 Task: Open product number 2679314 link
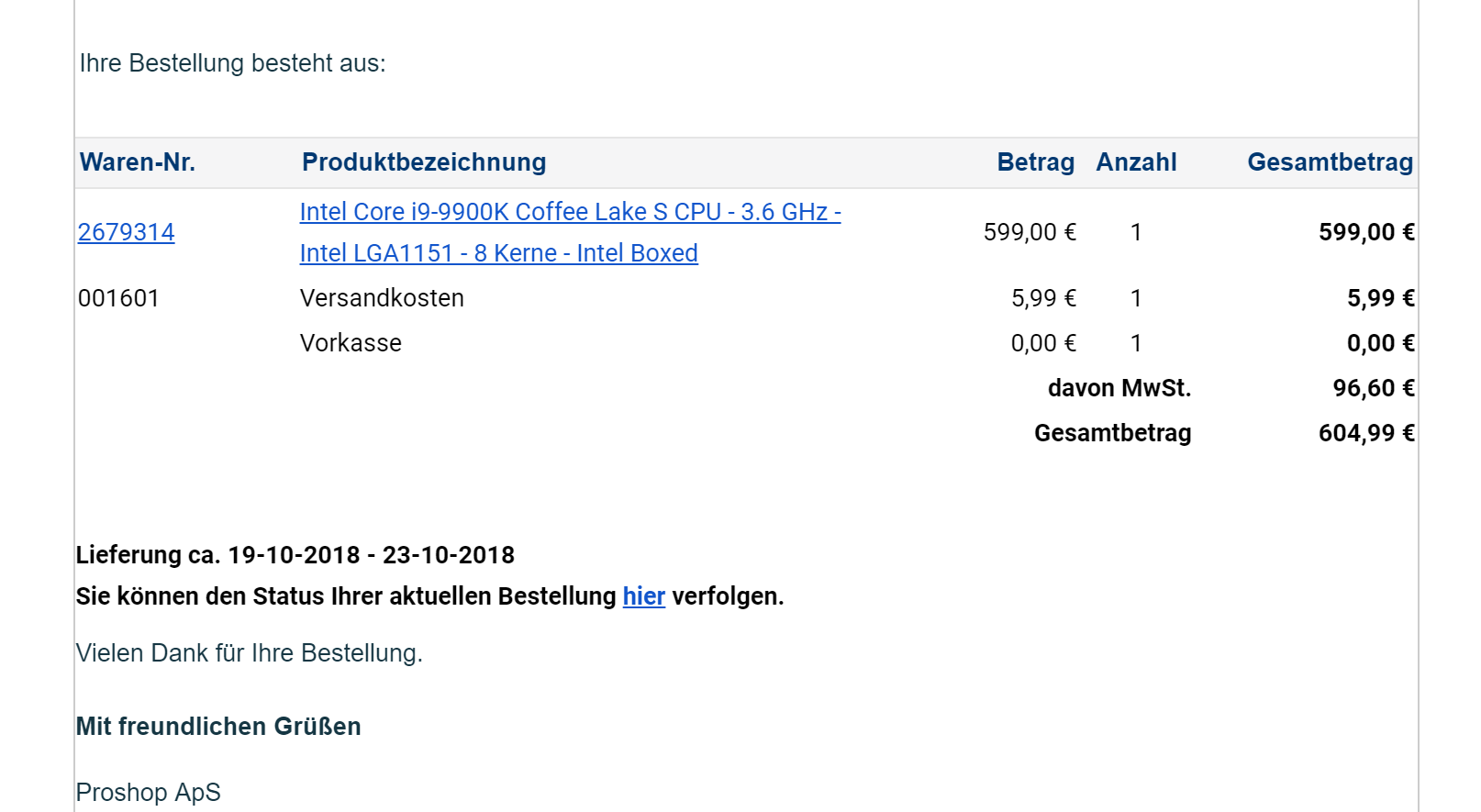click(126, 232)
